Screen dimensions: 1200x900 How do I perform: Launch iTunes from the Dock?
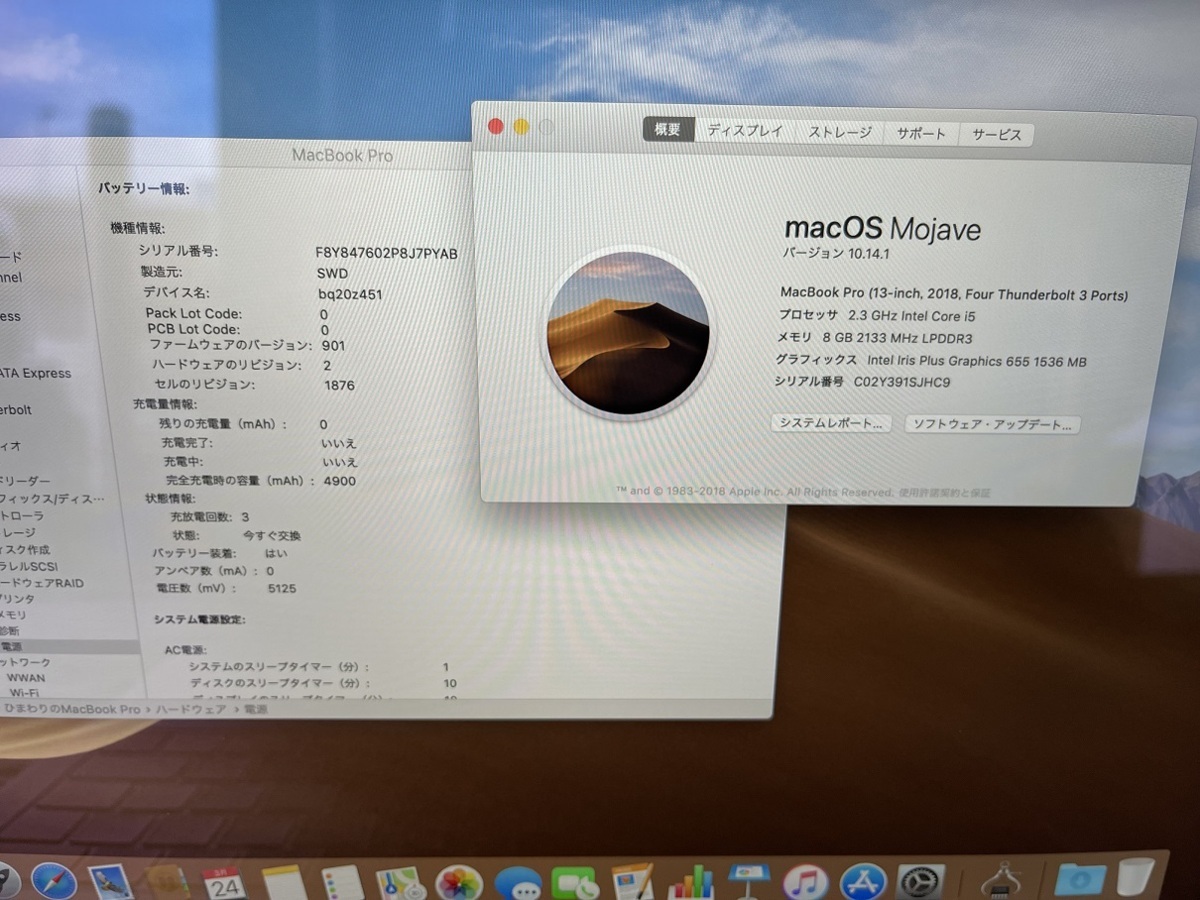pos(806,884)
